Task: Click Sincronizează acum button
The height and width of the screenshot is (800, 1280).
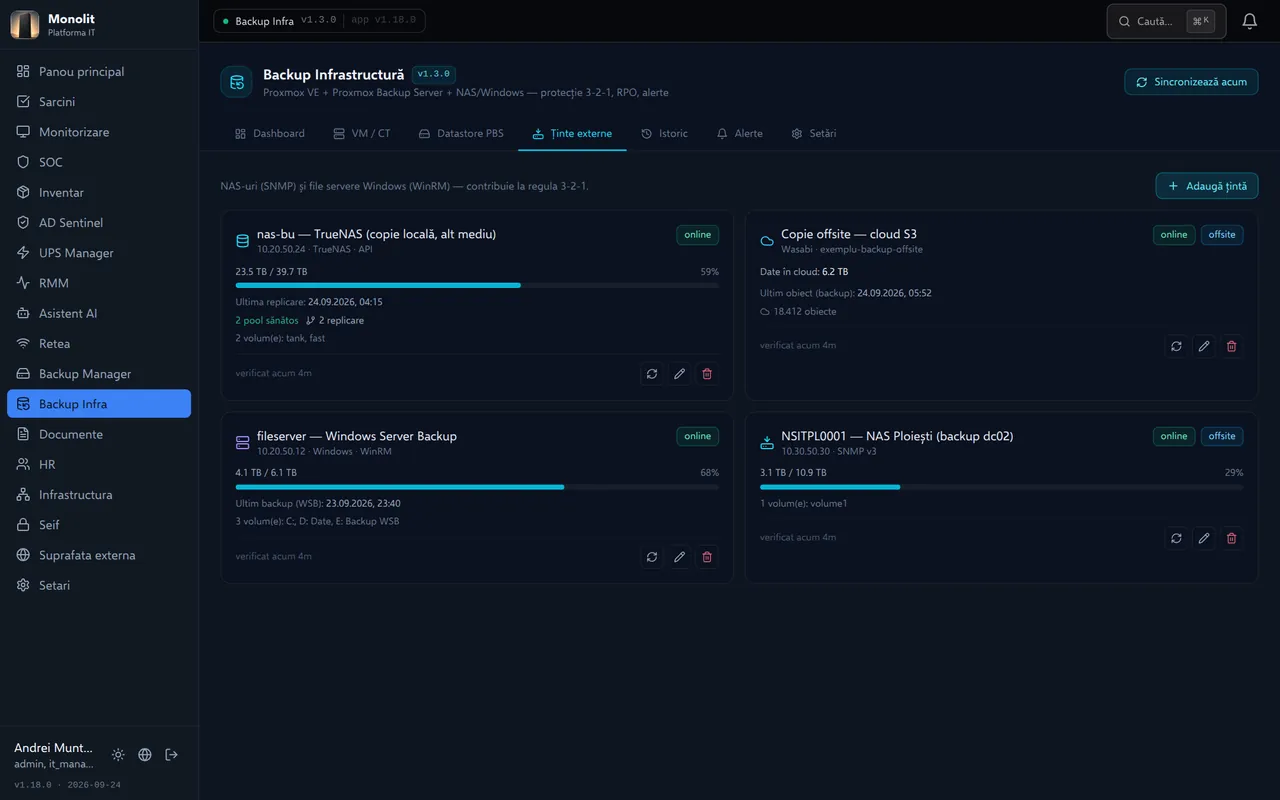Action: (x=1191, y=82)
